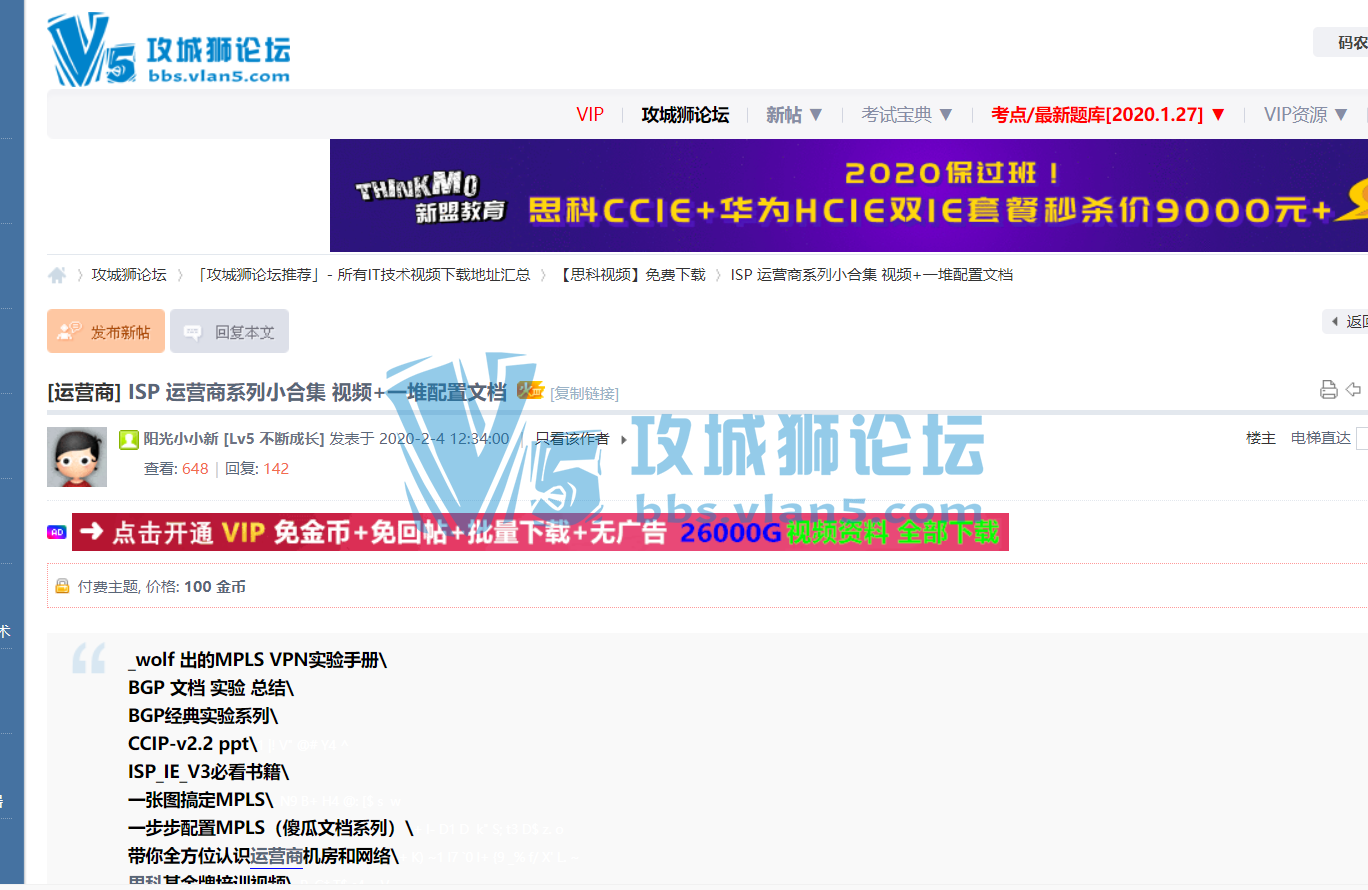The image size is (1368, 890).
Task: Click the 码农 button at top right
Action: 1341,42
